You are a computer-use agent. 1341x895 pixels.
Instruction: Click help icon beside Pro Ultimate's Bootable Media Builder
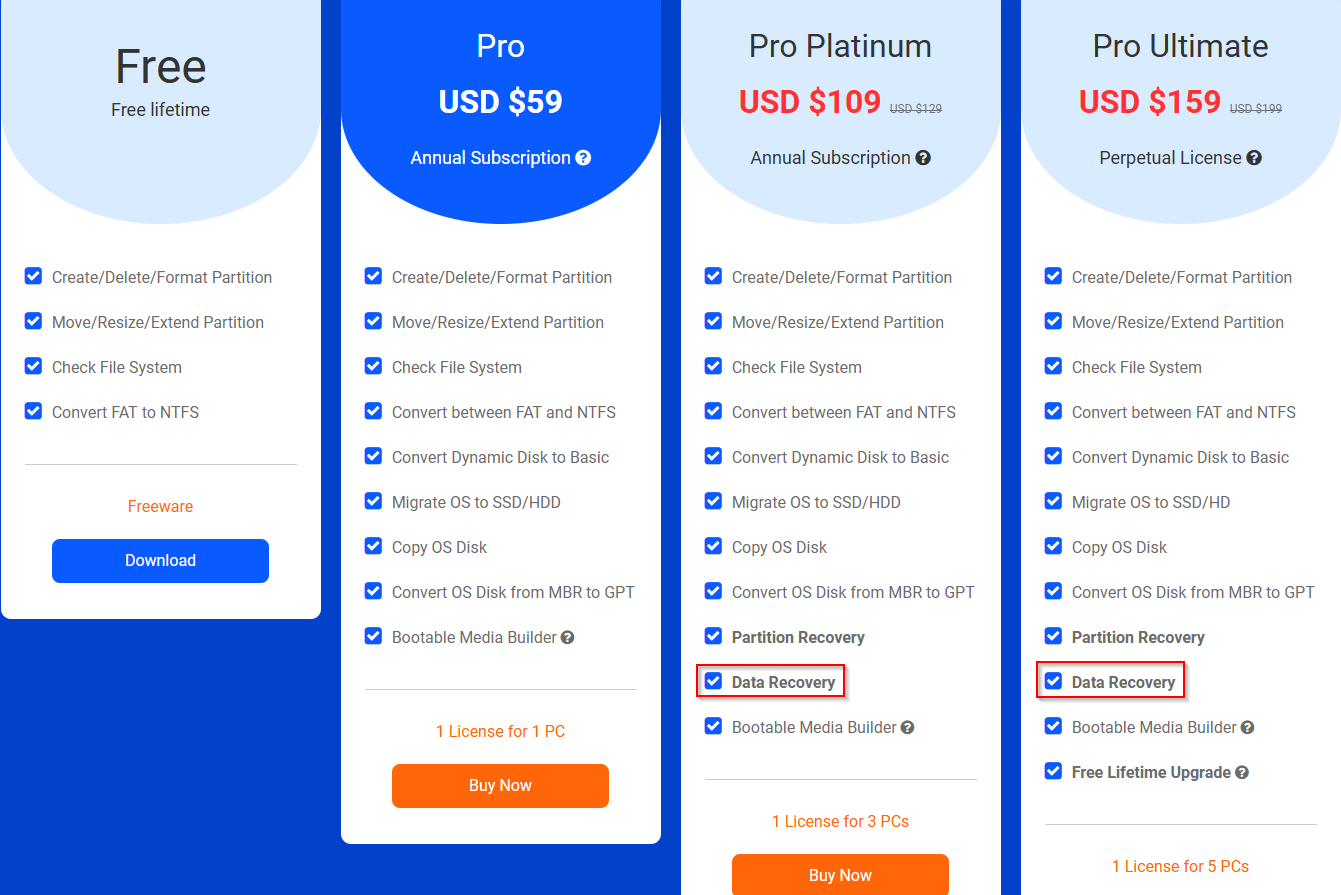(x=1247, y=727)
